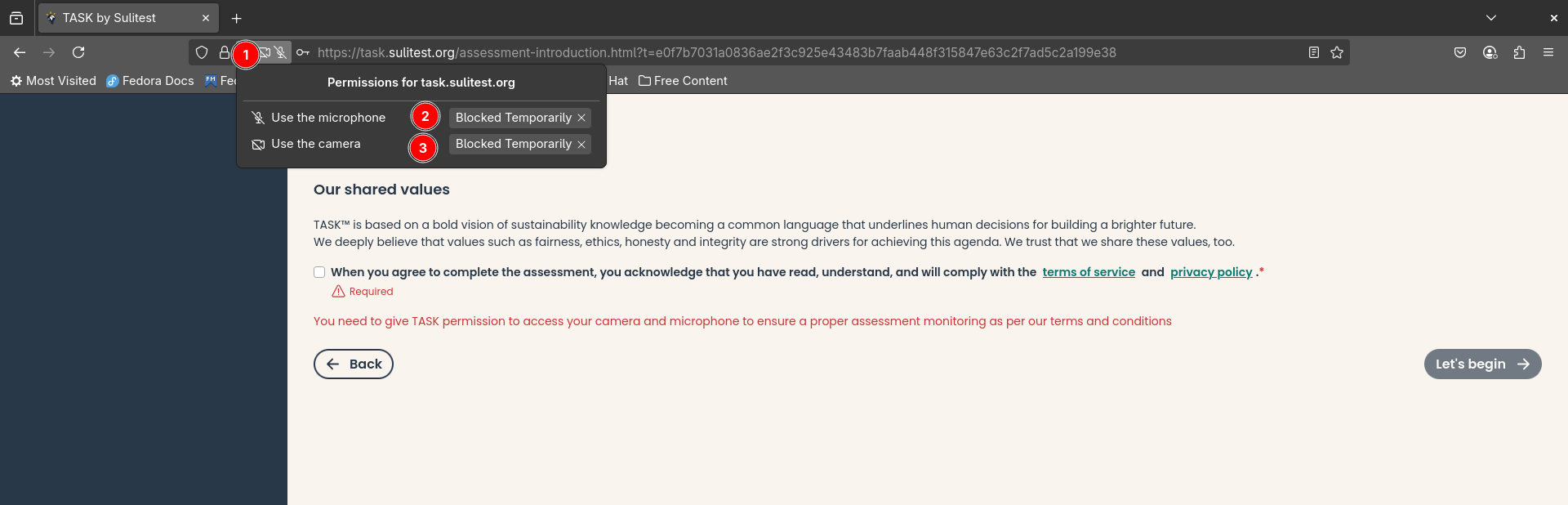The image size is (1568, 505).
Task: Open Fedora Docs bookmark
Action: (150, 81)
